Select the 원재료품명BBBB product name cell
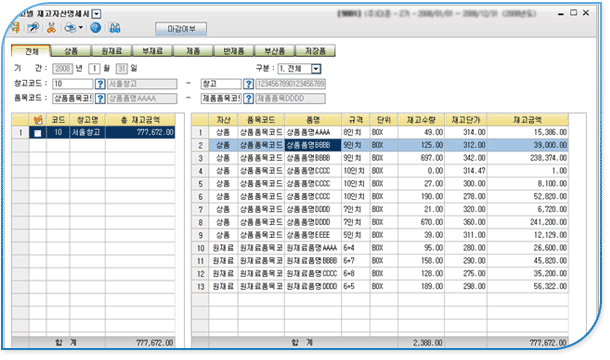610x360 pixels. click(313, 261)
